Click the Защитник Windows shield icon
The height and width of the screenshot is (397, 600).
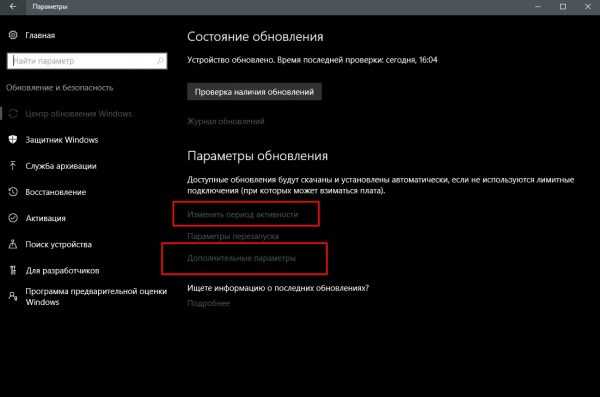(x=13, y=140)
